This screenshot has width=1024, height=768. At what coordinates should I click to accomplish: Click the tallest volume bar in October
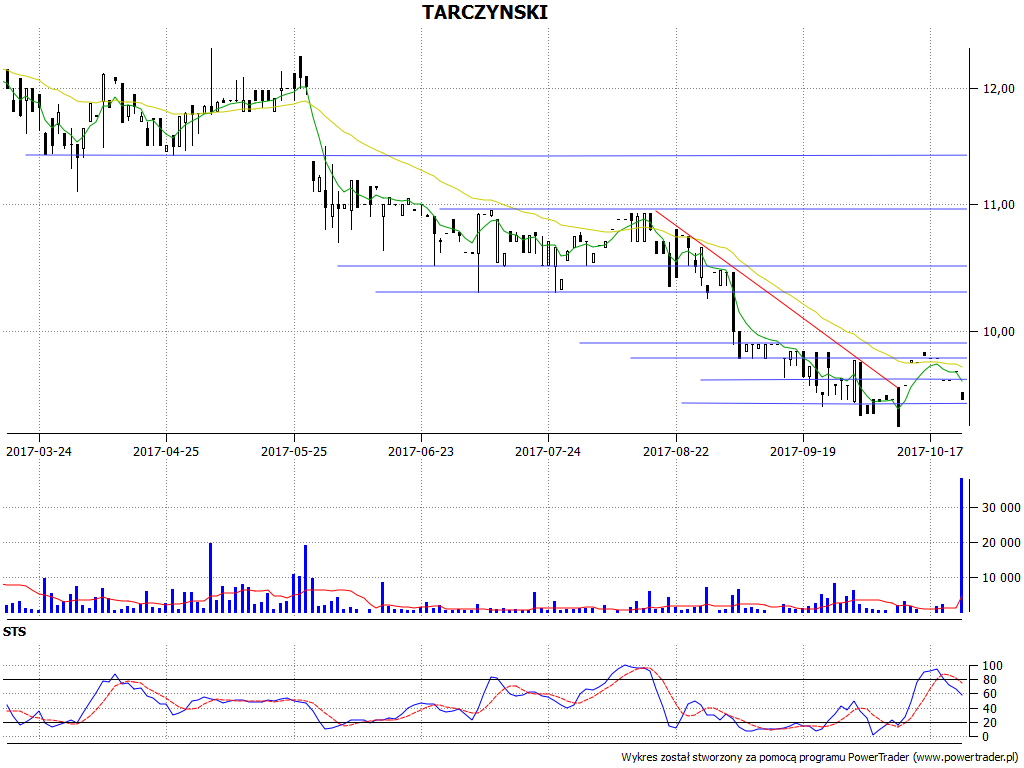[x=961, y=545]
